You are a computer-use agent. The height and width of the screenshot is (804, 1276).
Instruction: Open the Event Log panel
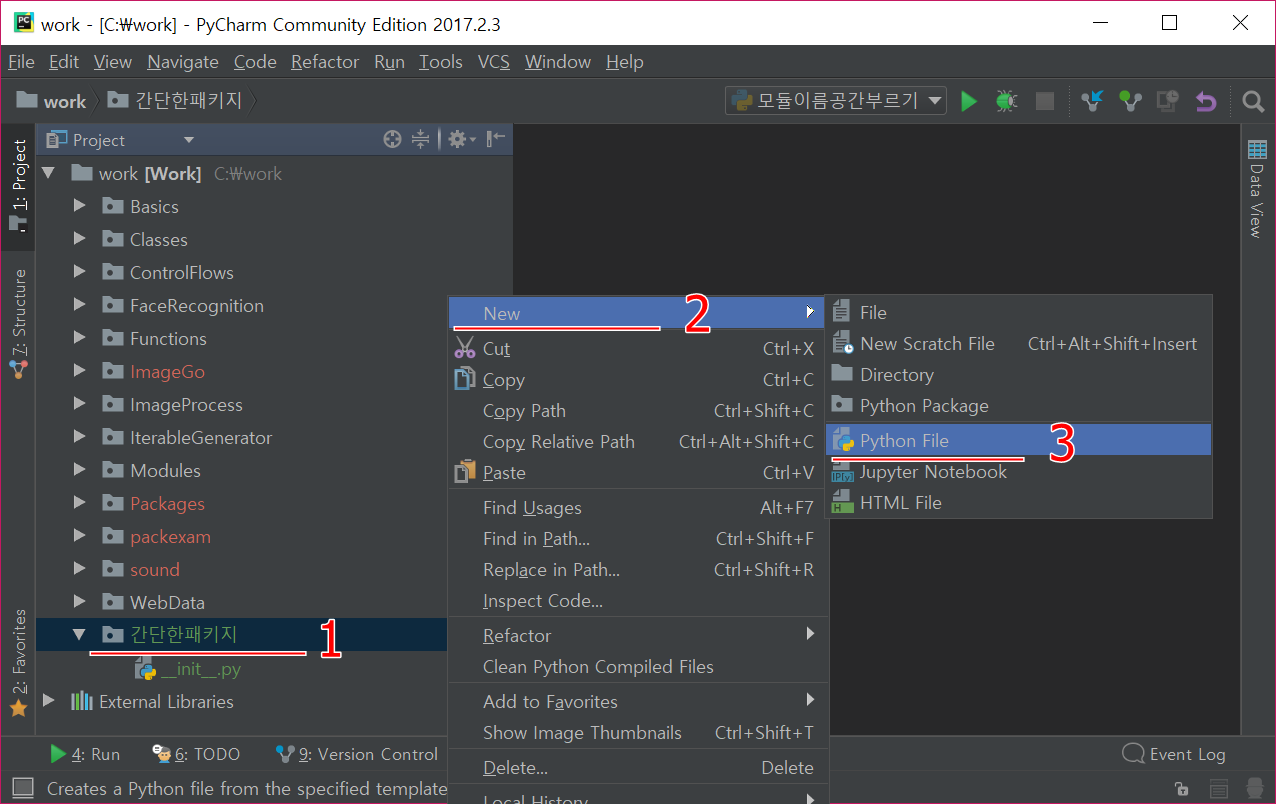click(x=1174, y=754)
